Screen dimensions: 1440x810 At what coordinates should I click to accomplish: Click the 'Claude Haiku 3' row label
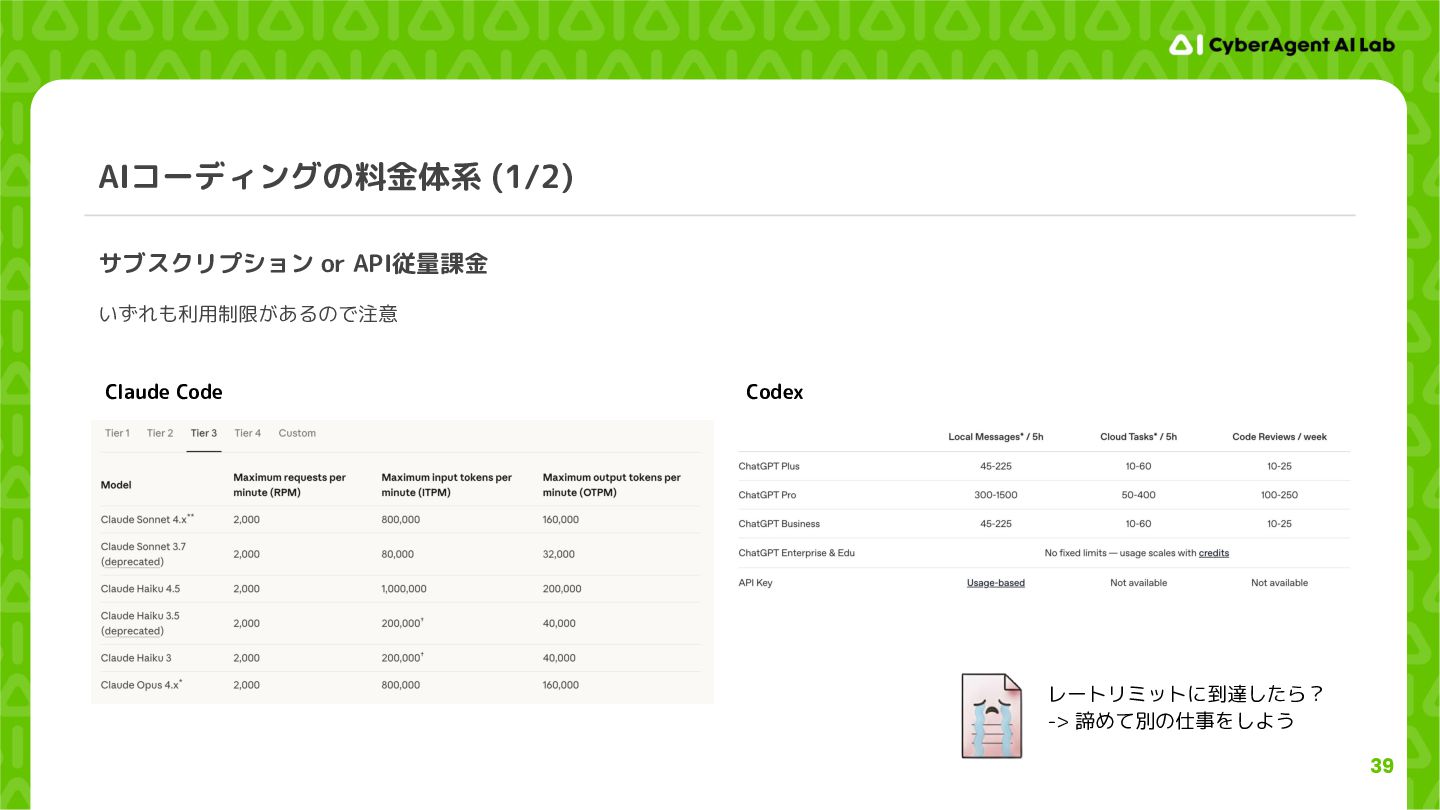[x=136, y=658]
